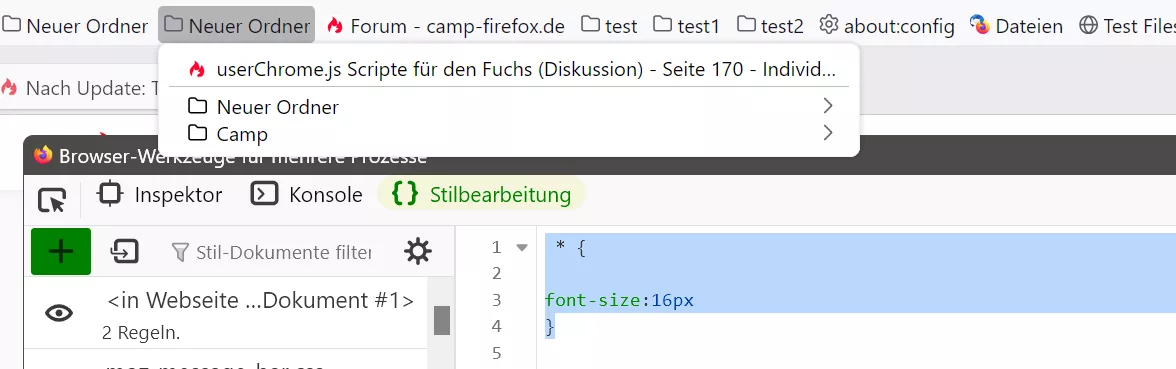Expand the Neuer Ordner submenu entry

point(510,106)
